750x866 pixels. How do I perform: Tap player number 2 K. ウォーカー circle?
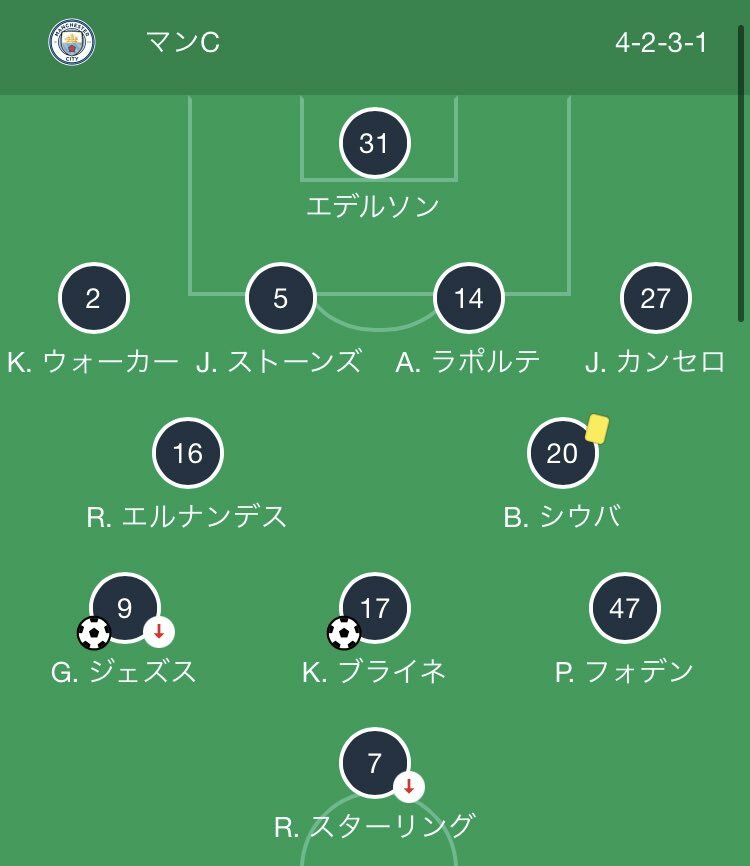[x=93, y=298]
